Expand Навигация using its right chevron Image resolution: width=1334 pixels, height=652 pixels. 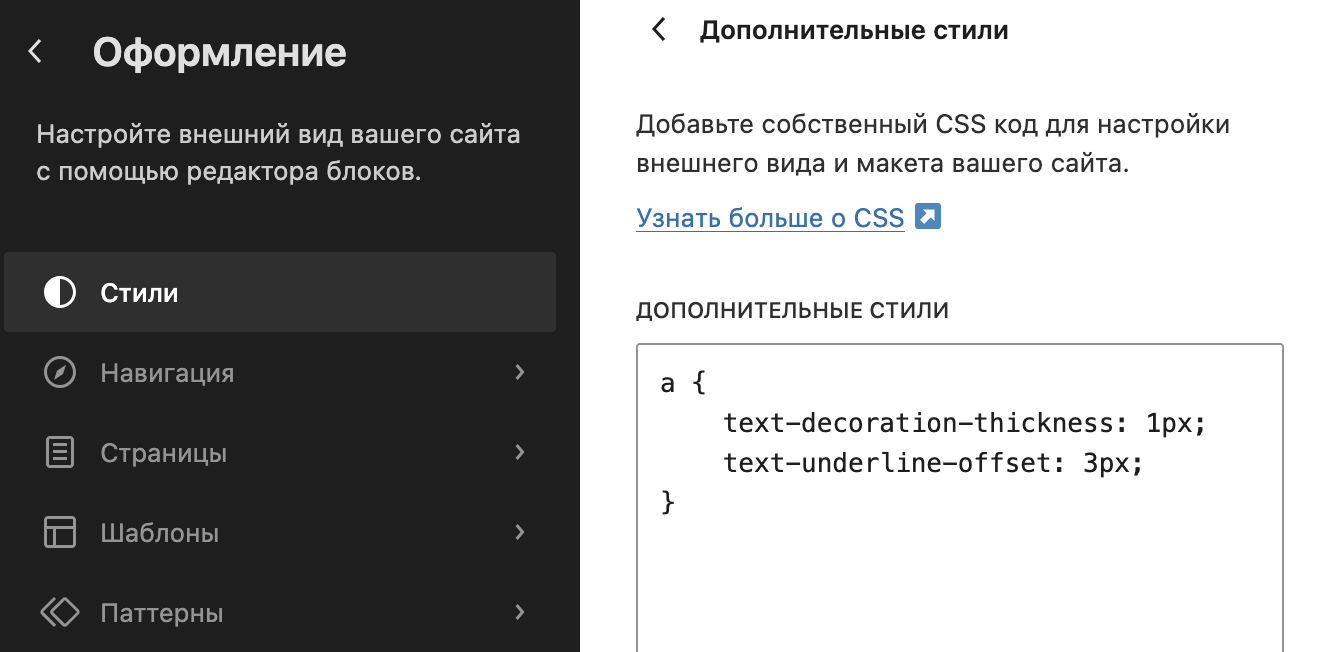tap(519, 372)
